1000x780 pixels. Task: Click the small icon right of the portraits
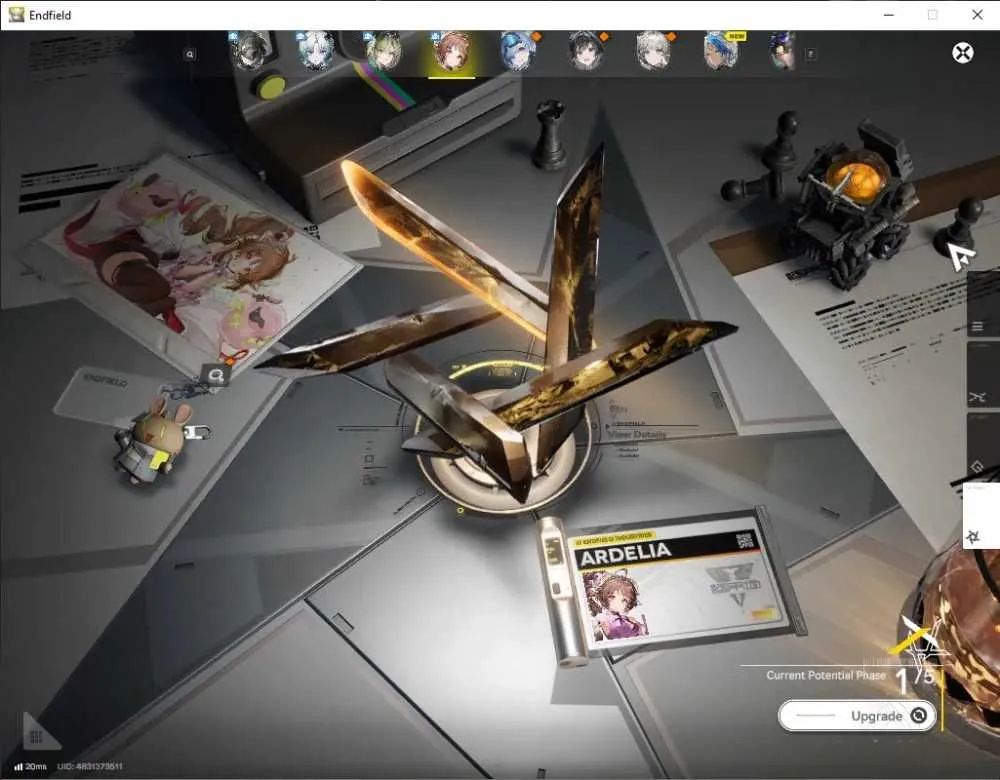pos(811,54)
